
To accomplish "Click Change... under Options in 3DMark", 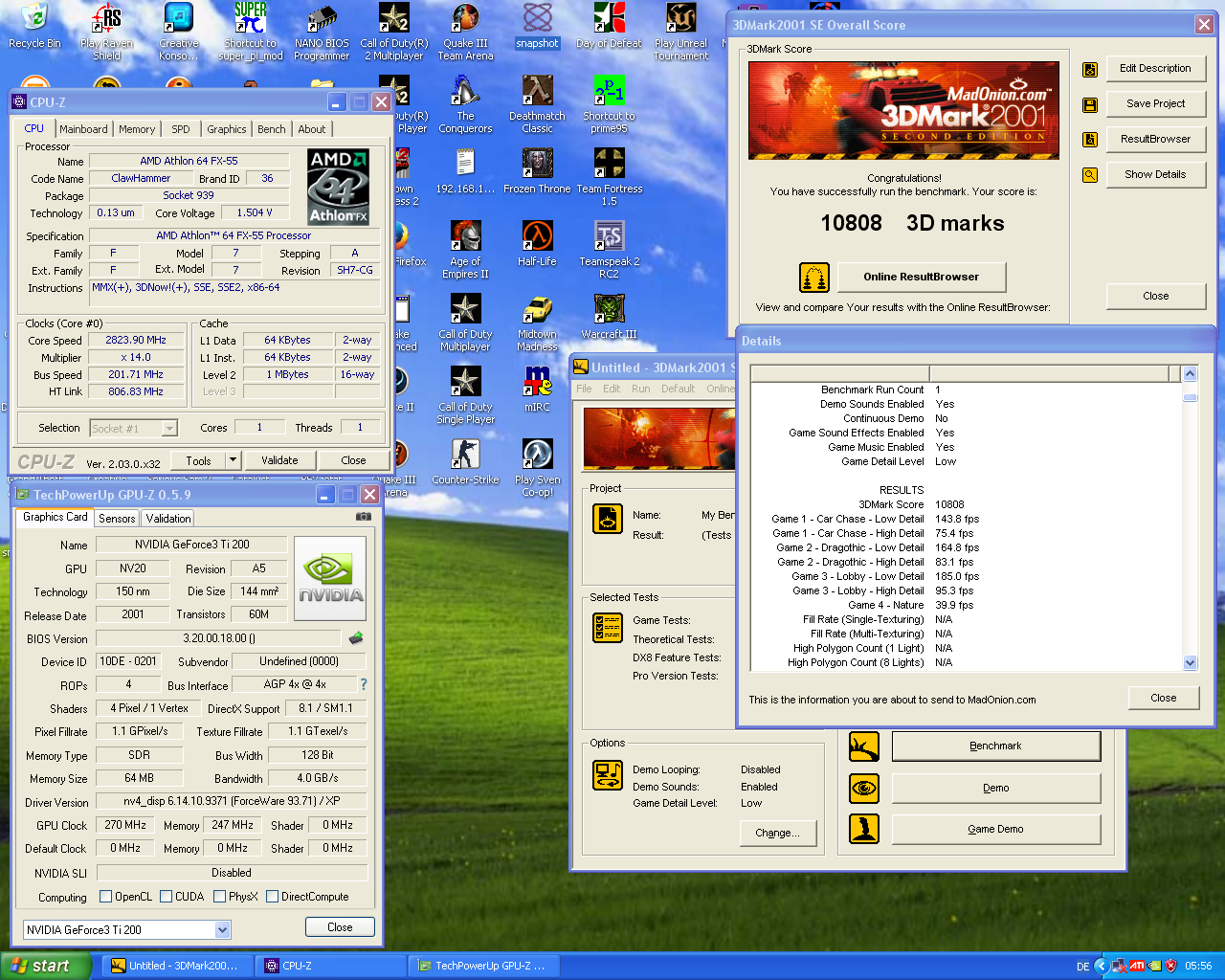I will (x=777, y=833).
